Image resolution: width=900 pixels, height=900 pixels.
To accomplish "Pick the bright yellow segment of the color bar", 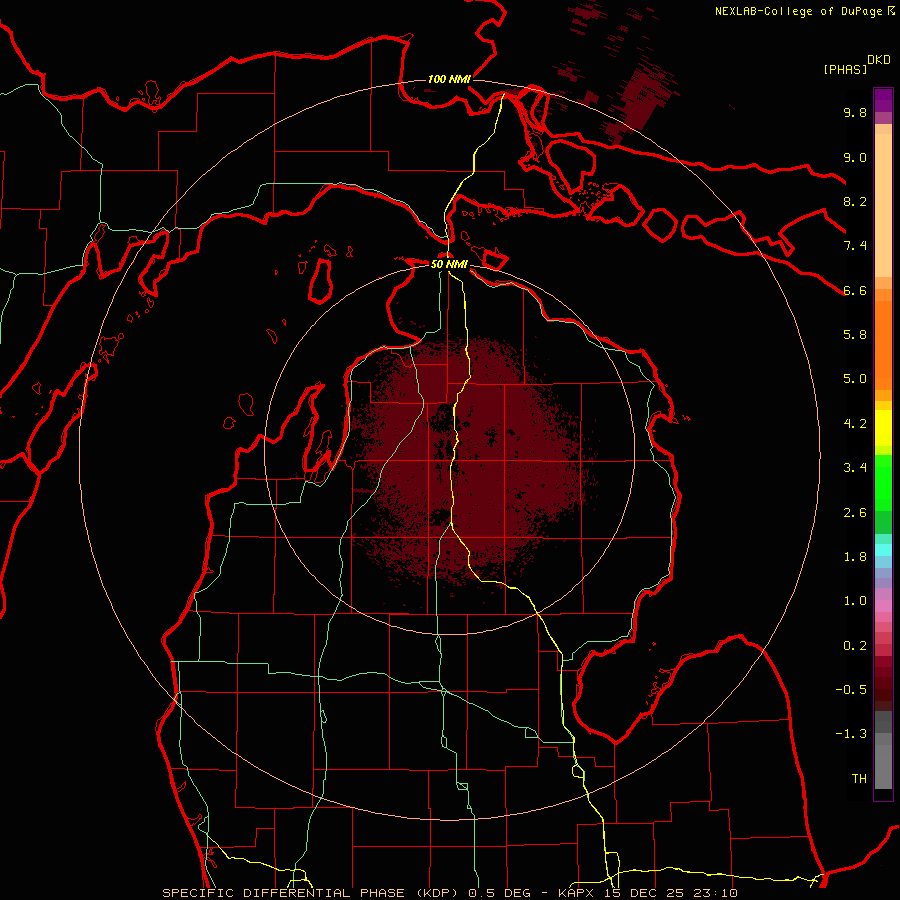I will coord(883,428).
